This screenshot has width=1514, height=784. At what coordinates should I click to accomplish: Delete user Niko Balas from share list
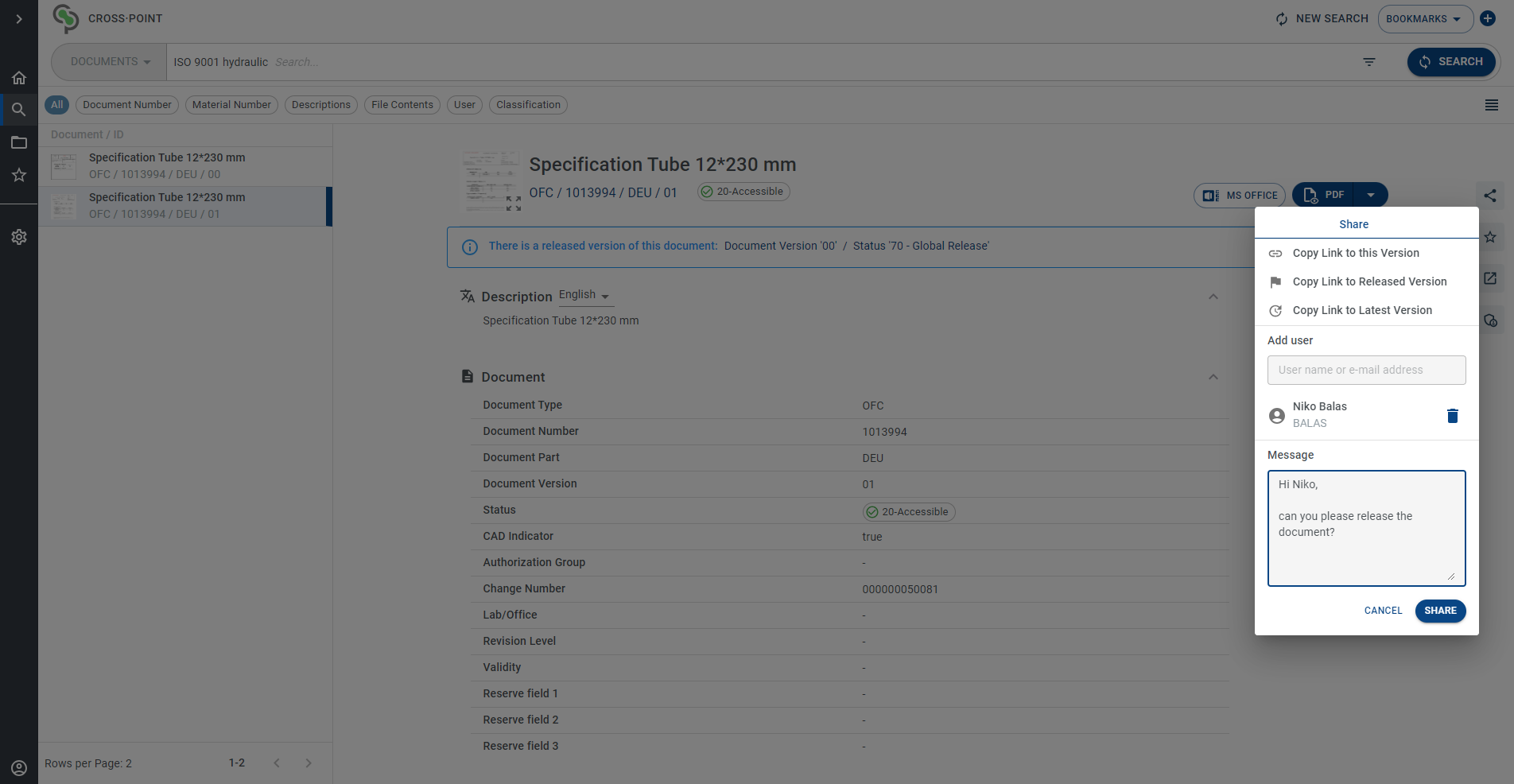(x=1452, y=416)
